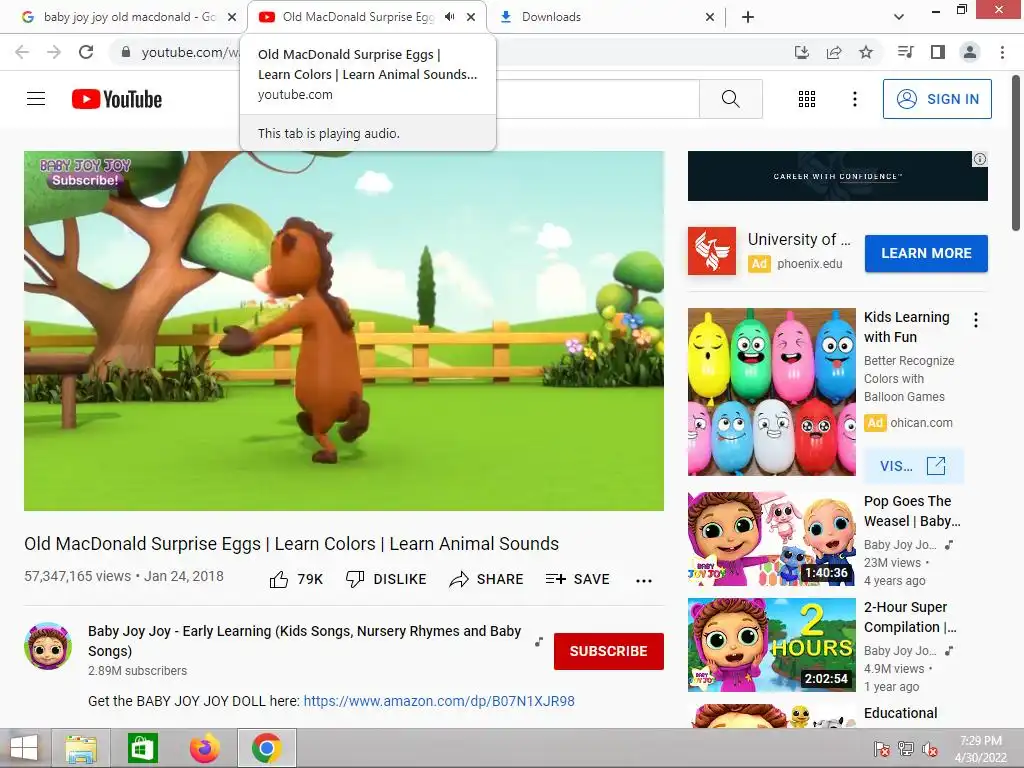
Task: Click the Action Center flag tray icon
Action: (x=882, y=749)
